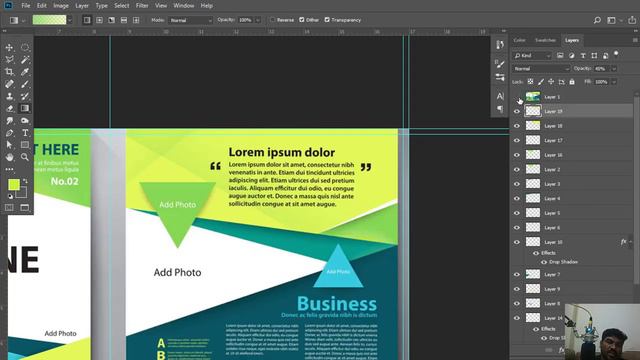Open the gradient Mode dropdown
Viewport: 640px width, 360px height.
(190, 20)
